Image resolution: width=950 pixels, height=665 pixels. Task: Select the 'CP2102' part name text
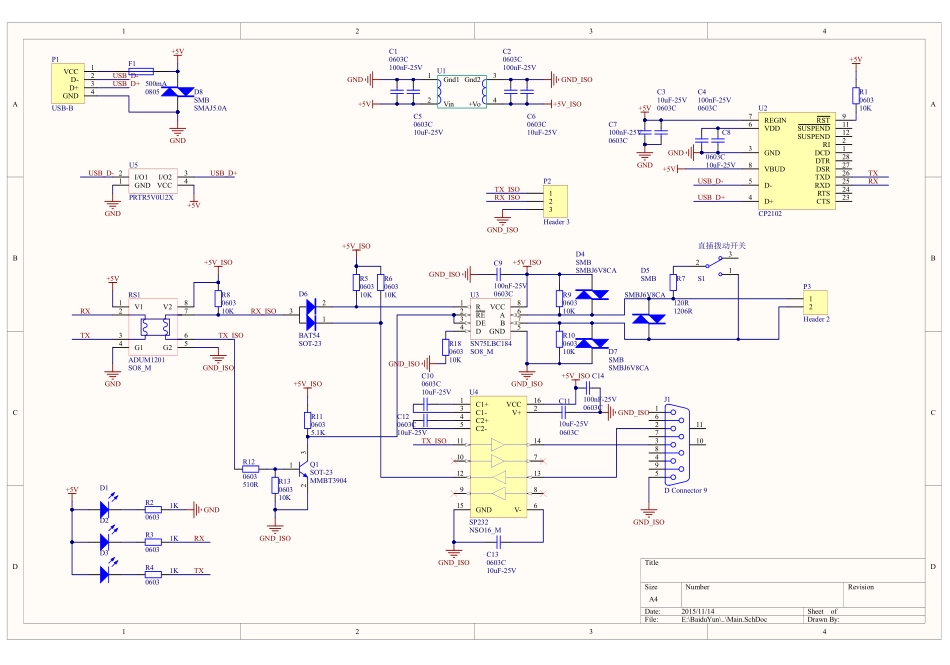(770, 214)
